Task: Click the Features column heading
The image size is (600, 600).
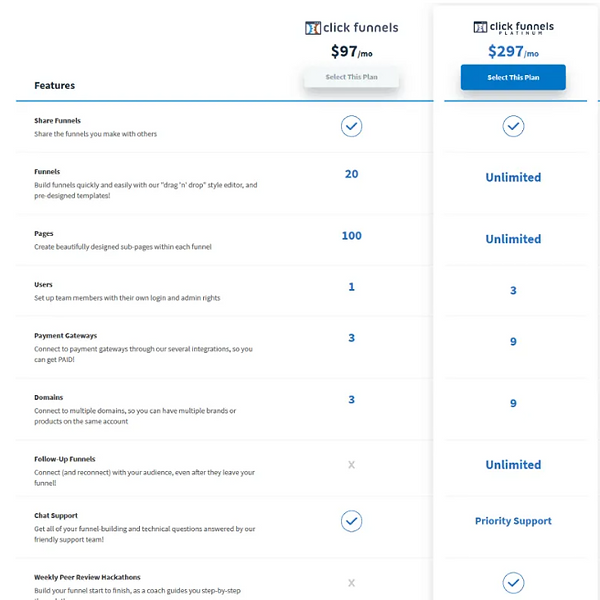Action: coord(55,85)
